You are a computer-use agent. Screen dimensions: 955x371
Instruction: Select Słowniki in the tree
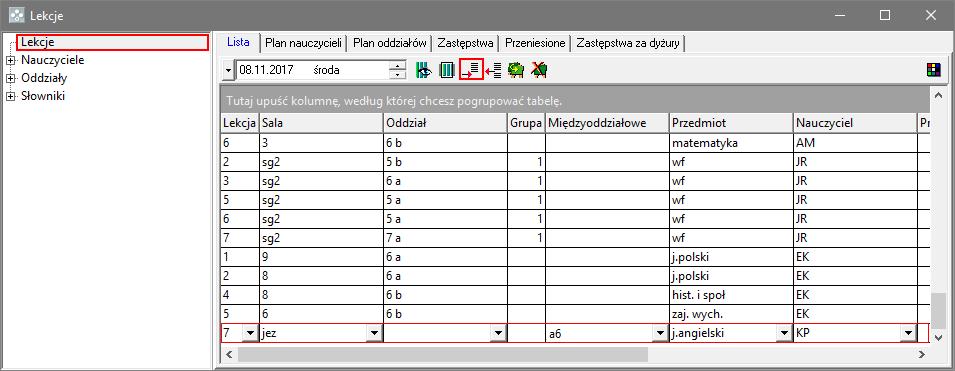(43, 96)
